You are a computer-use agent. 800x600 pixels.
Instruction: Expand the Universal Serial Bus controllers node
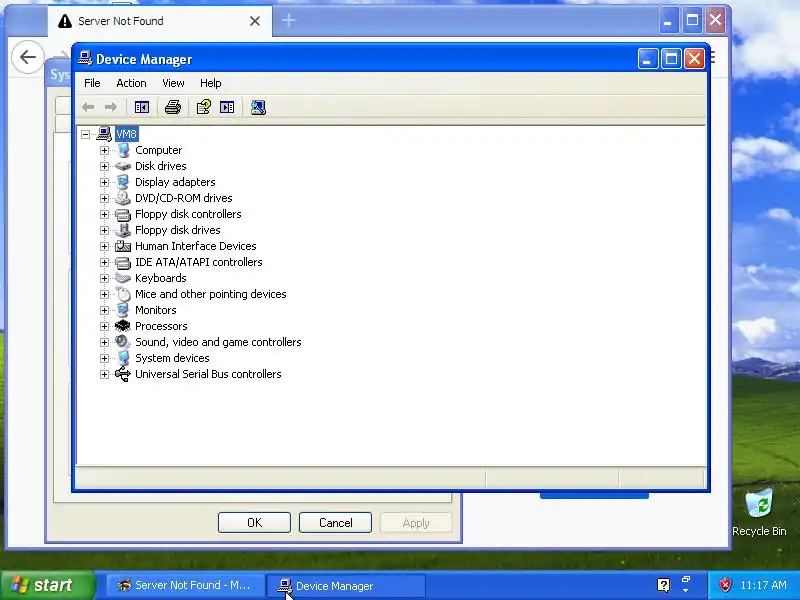(x=104, y=374)
